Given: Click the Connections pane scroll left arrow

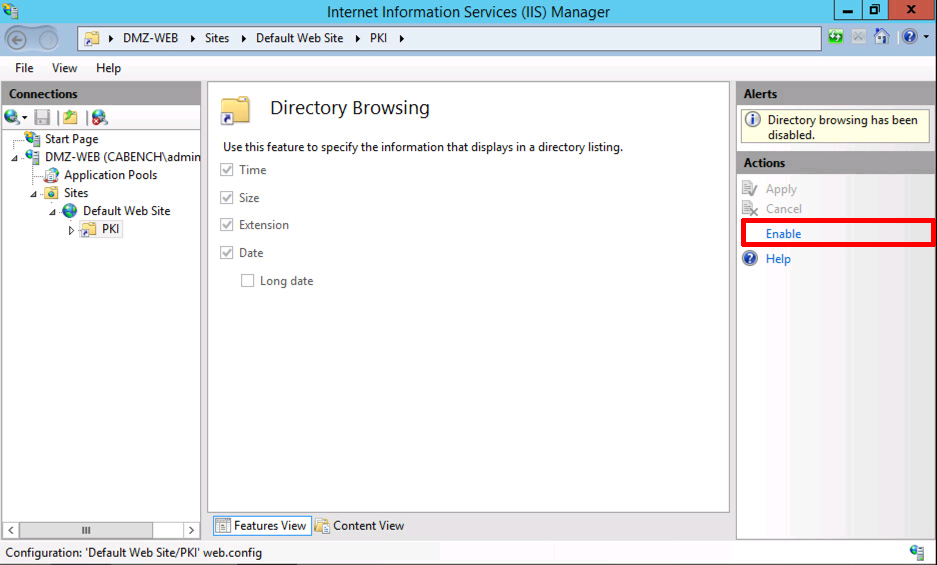Looking at the screenshot, I should click(x=11, y=530).
